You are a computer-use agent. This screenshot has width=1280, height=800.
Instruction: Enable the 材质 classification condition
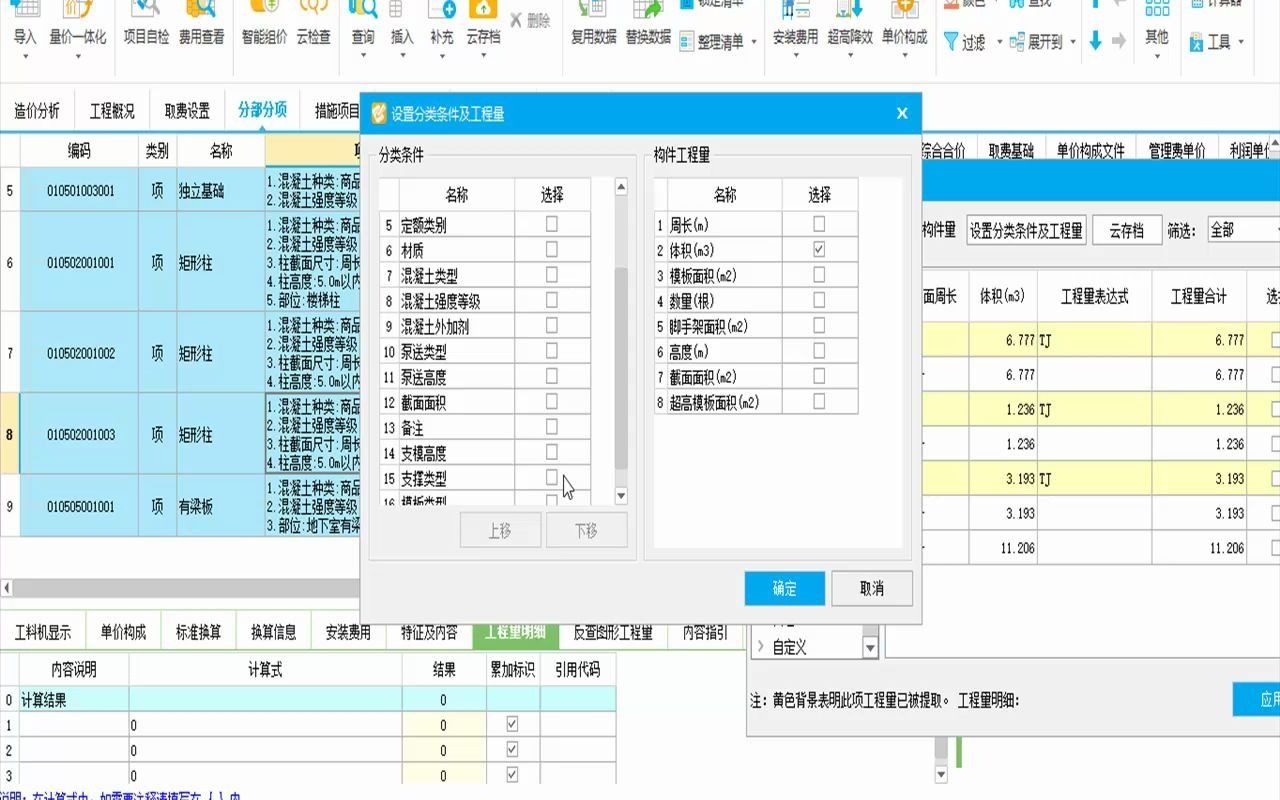coord(553,249)
